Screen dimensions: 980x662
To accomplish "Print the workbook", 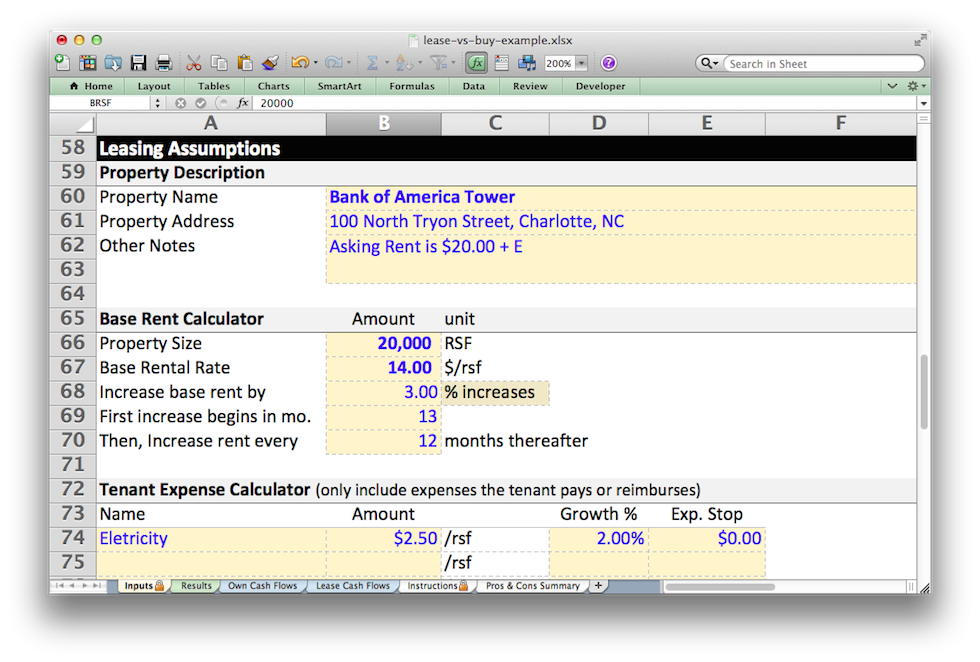I will [x=163, y=62].
